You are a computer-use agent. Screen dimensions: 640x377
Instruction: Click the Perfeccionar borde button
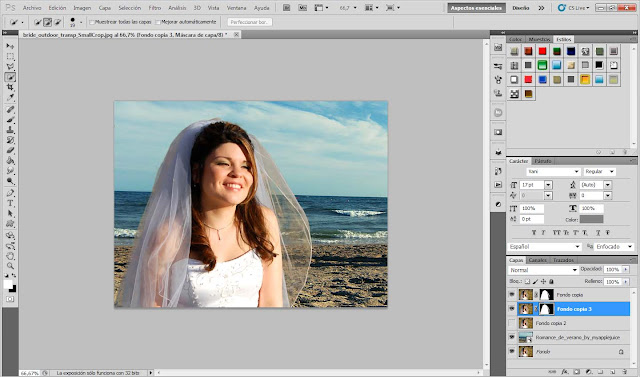click(249, 22)
